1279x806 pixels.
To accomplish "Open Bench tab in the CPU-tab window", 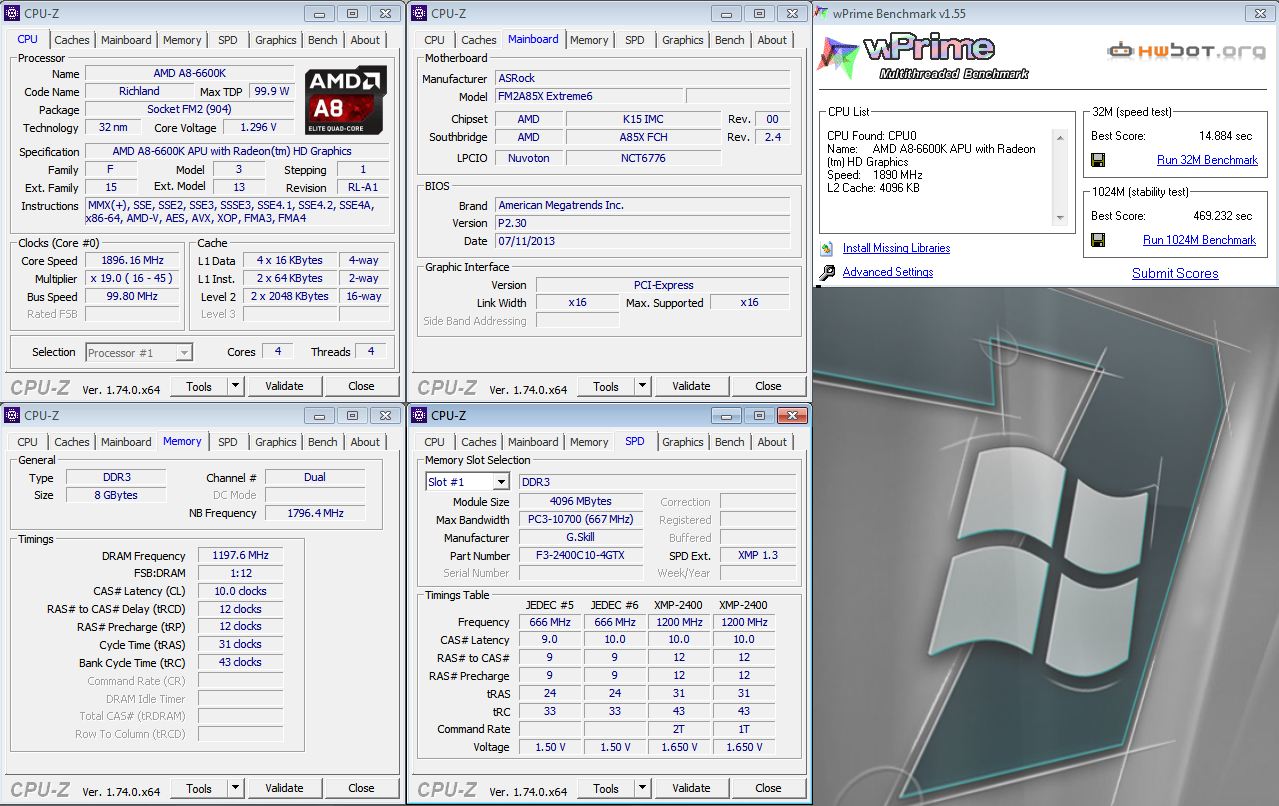I will (x=323, y=40).
